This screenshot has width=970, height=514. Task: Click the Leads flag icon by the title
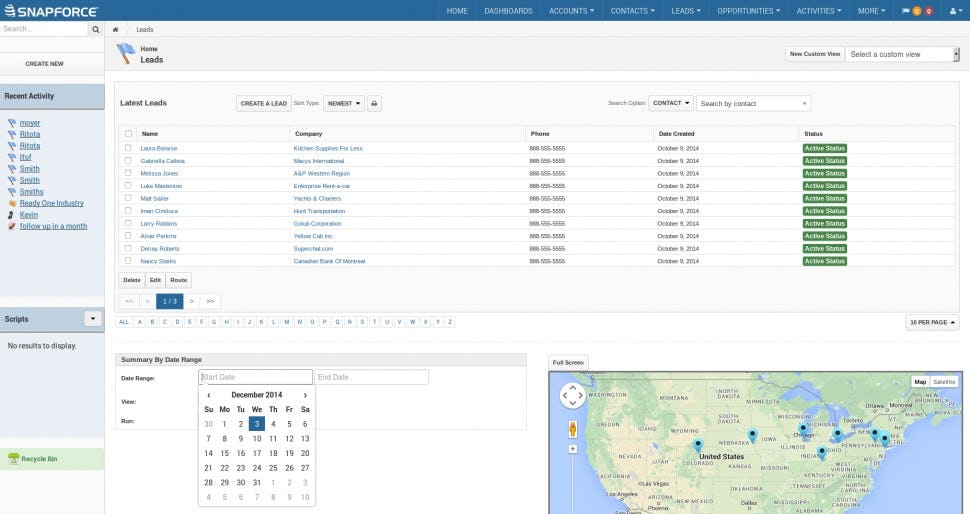pos(126,54)
